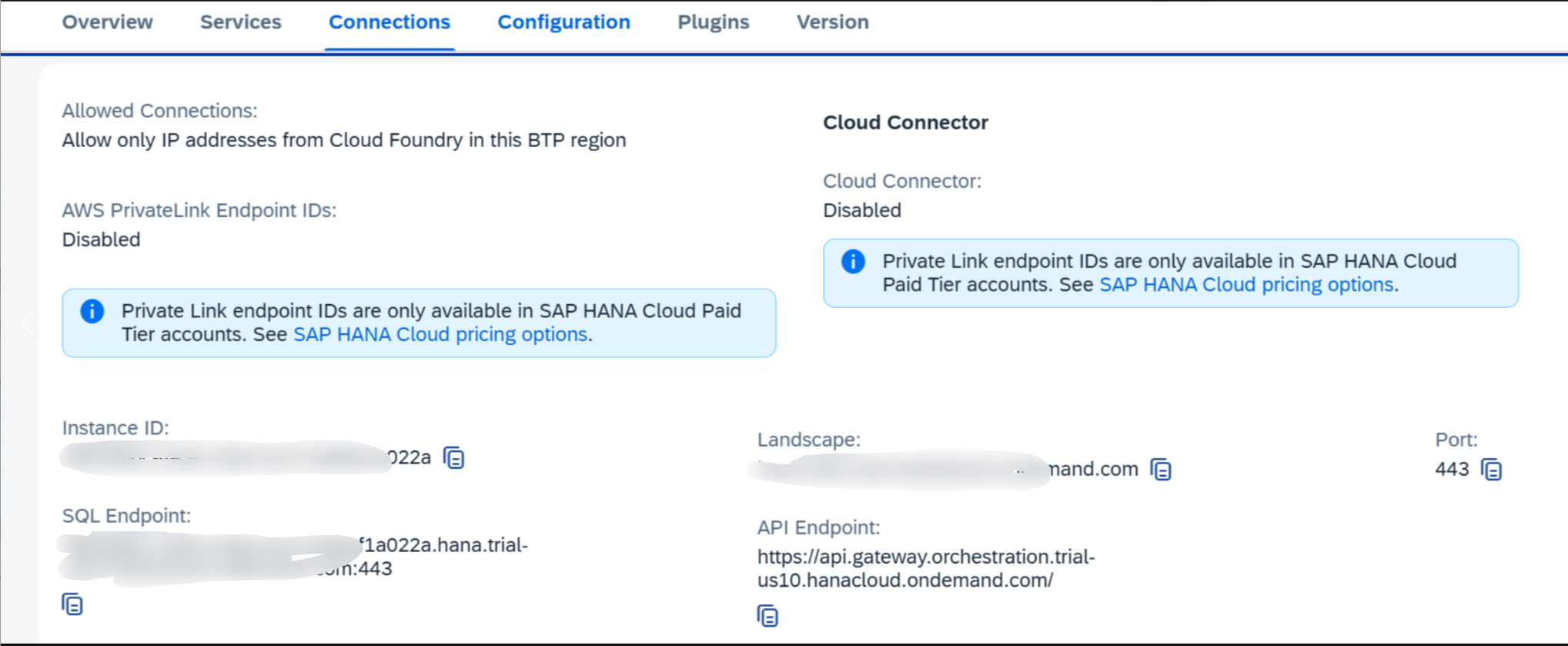The height and width of the screenshot is (646, 1568).
Task: Click the Allowed Connections policy text
Action: 344,140
